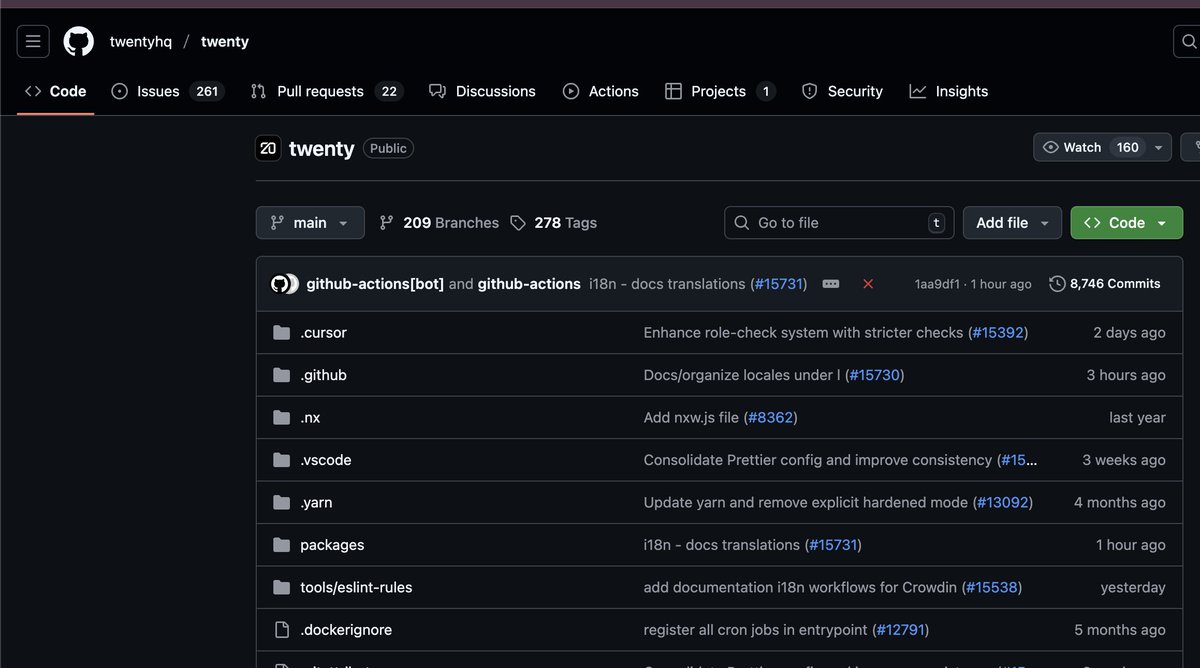Click the .cursor folder icon
Viewport: 1200px width, 668px height.
(281, 332)
